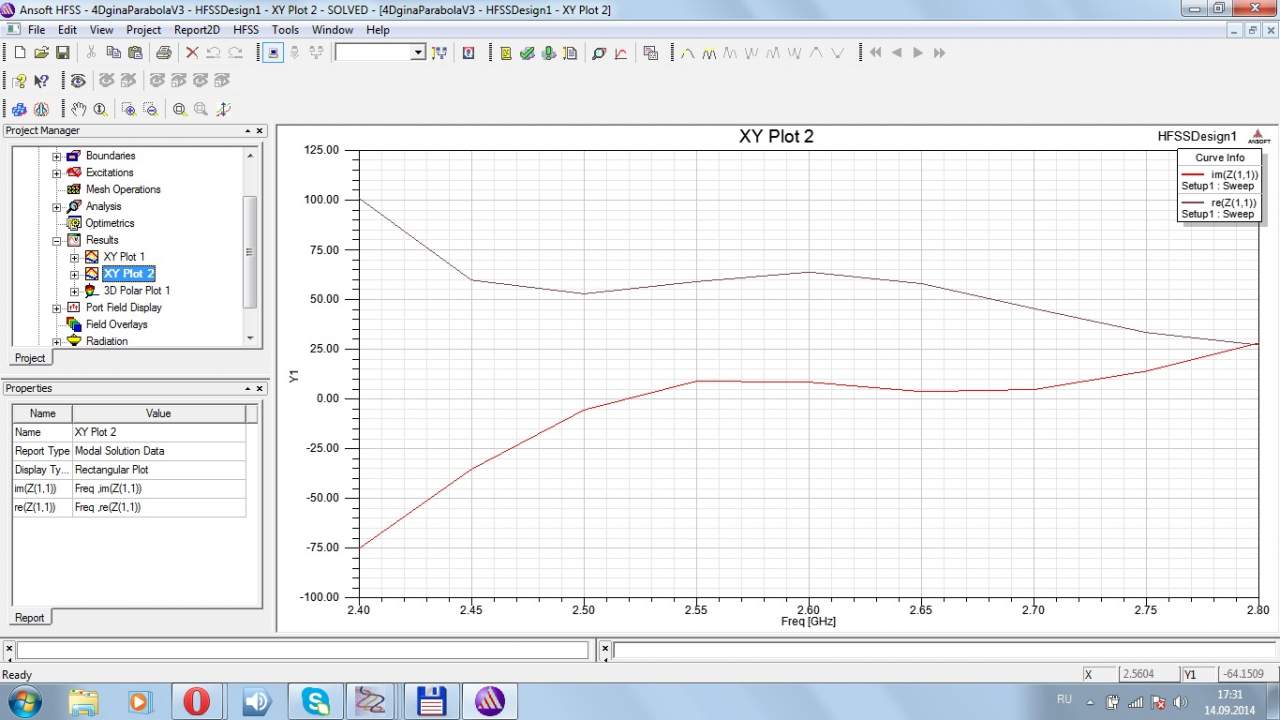Click the Display Type property value cell
This screenshot has width=1280, height=720.
tap(158, 470)
